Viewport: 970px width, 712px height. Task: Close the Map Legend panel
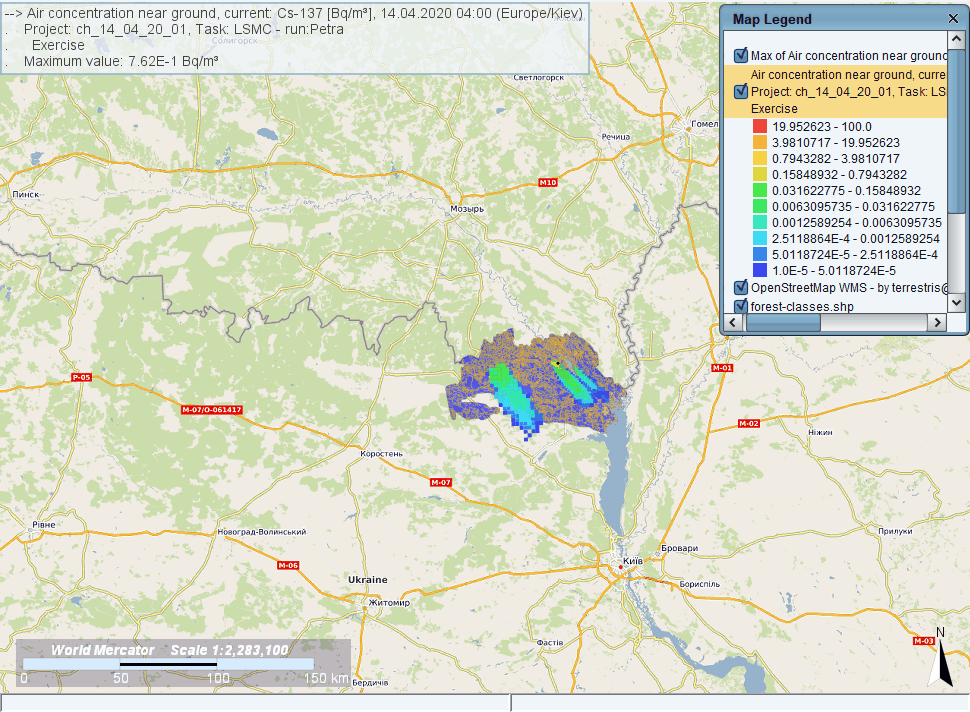[952, 19]
